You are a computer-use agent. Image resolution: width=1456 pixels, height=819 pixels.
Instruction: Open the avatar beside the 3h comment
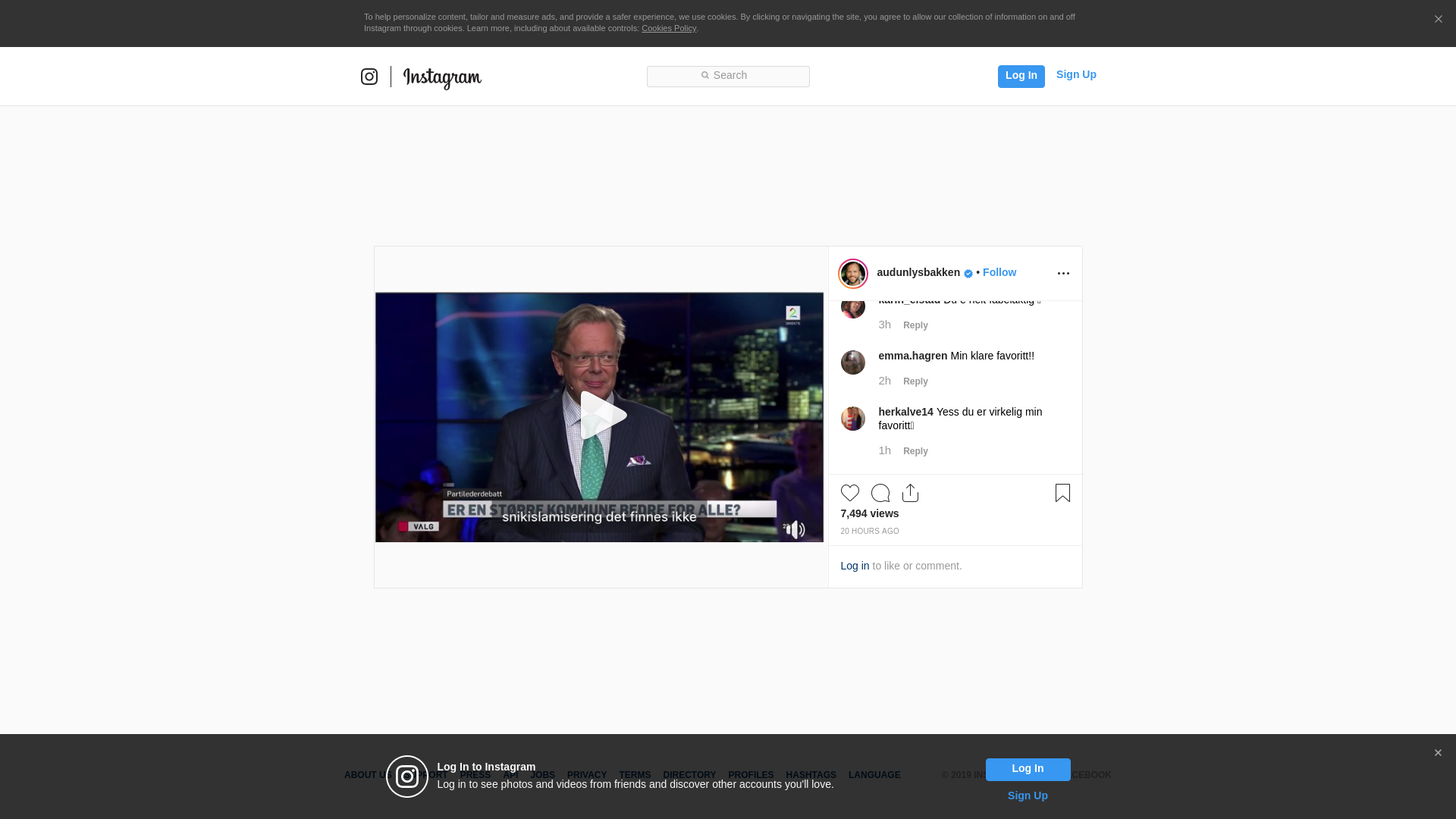click(853, 308)
